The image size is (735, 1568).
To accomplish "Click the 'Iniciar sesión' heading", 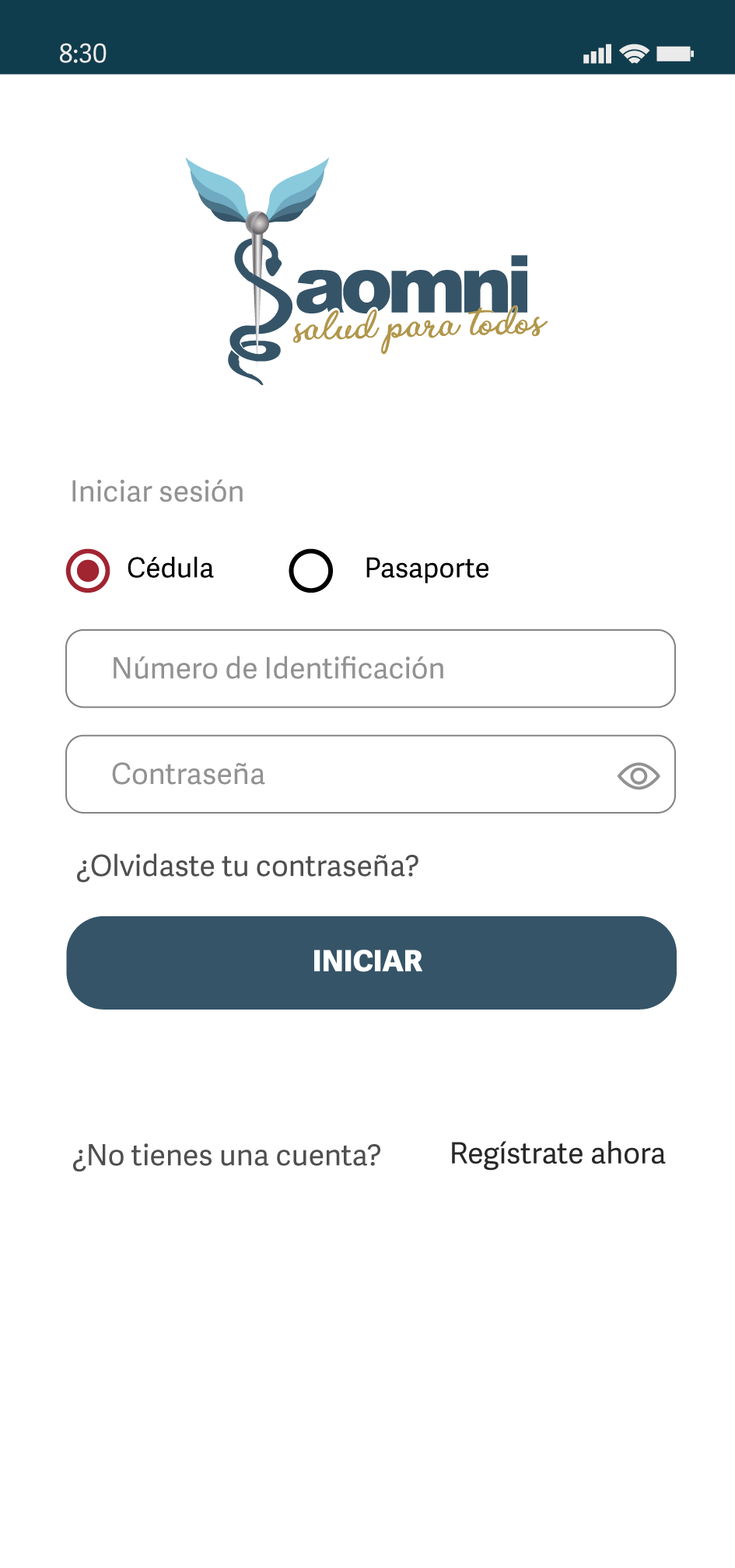I will [157, 492].
